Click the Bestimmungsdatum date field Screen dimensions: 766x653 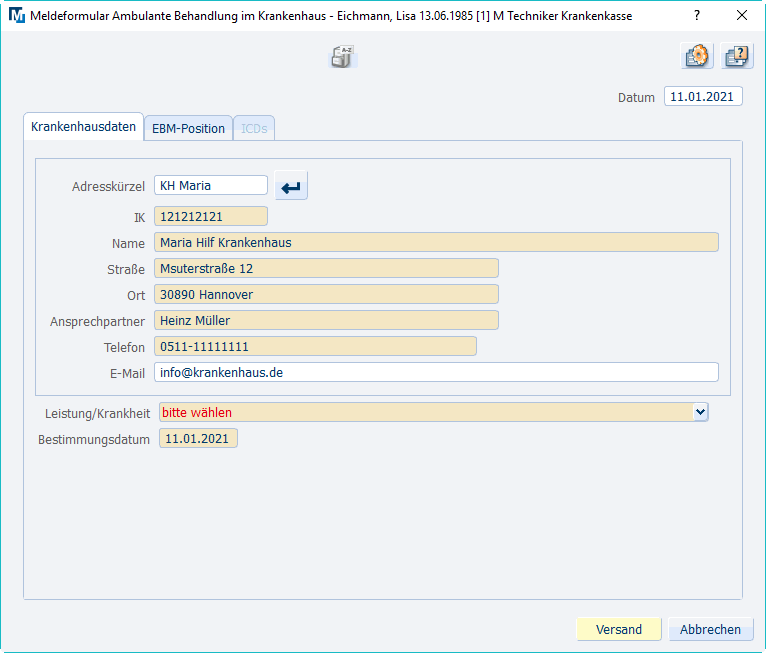click(198, 439)
